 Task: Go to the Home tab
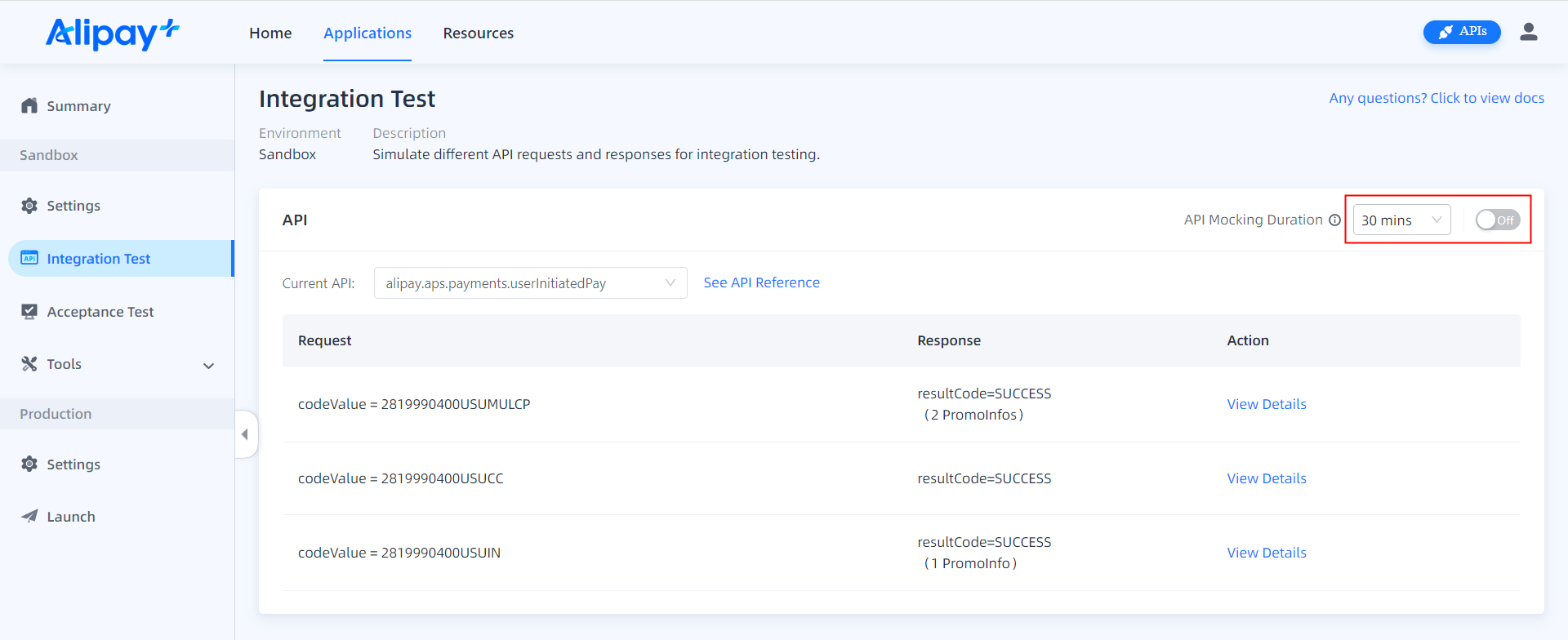pos(270,33)
